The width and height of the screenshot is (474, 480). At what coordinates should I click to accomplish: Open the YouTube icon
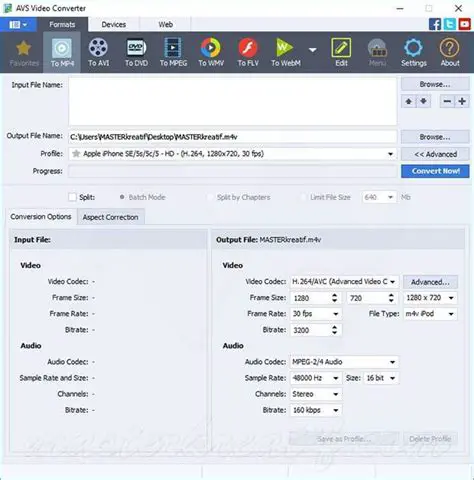click(x=464, y=24)
